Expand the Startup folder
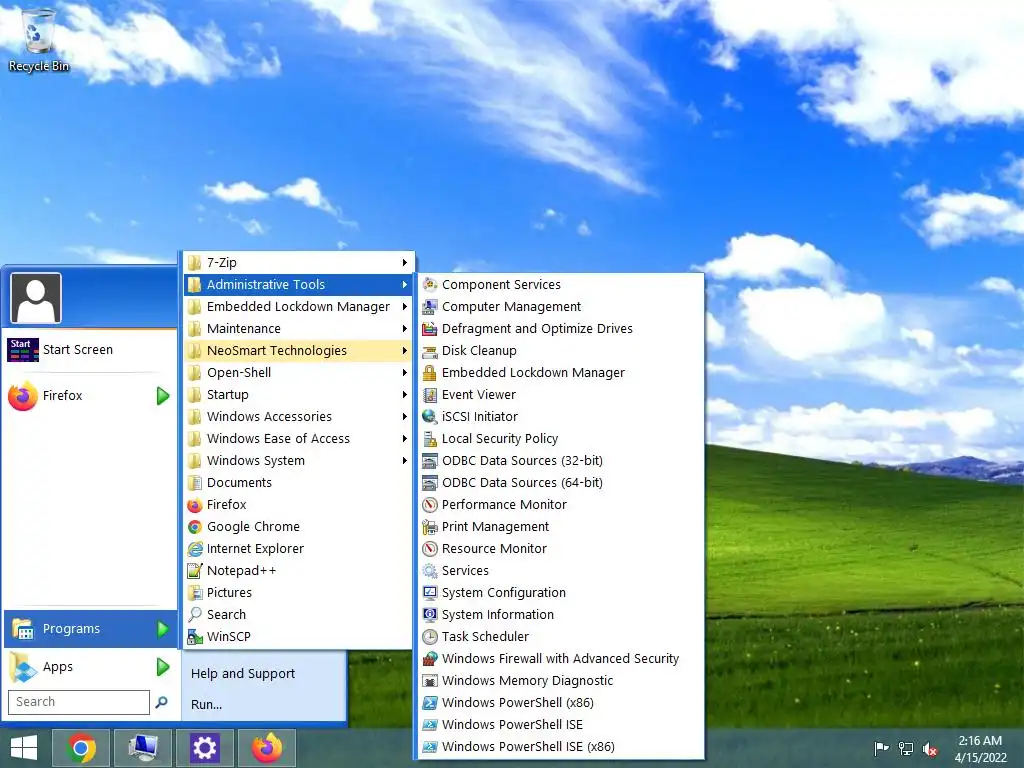Image resolution: width=1024 pixels, height=768 pixels. pos(298,394)
